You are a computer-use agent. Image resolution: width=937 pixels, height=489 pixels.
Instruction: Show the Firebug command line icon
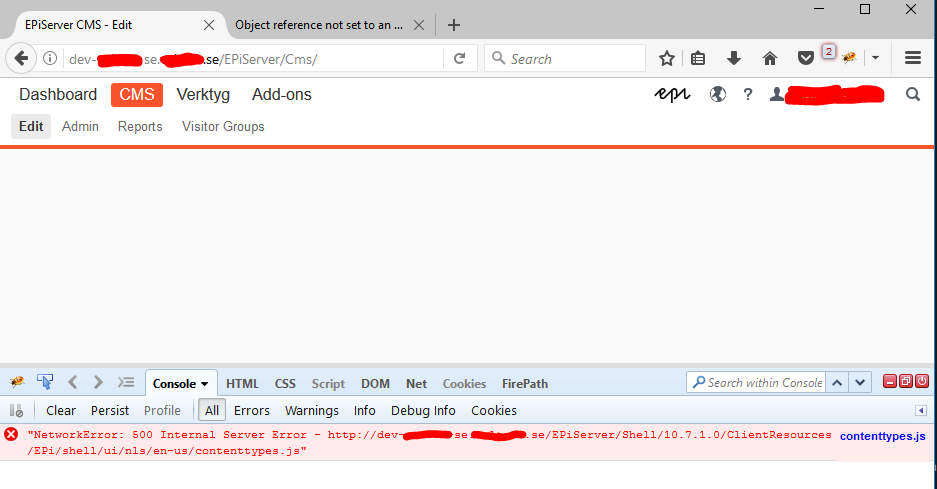(125, 382)
